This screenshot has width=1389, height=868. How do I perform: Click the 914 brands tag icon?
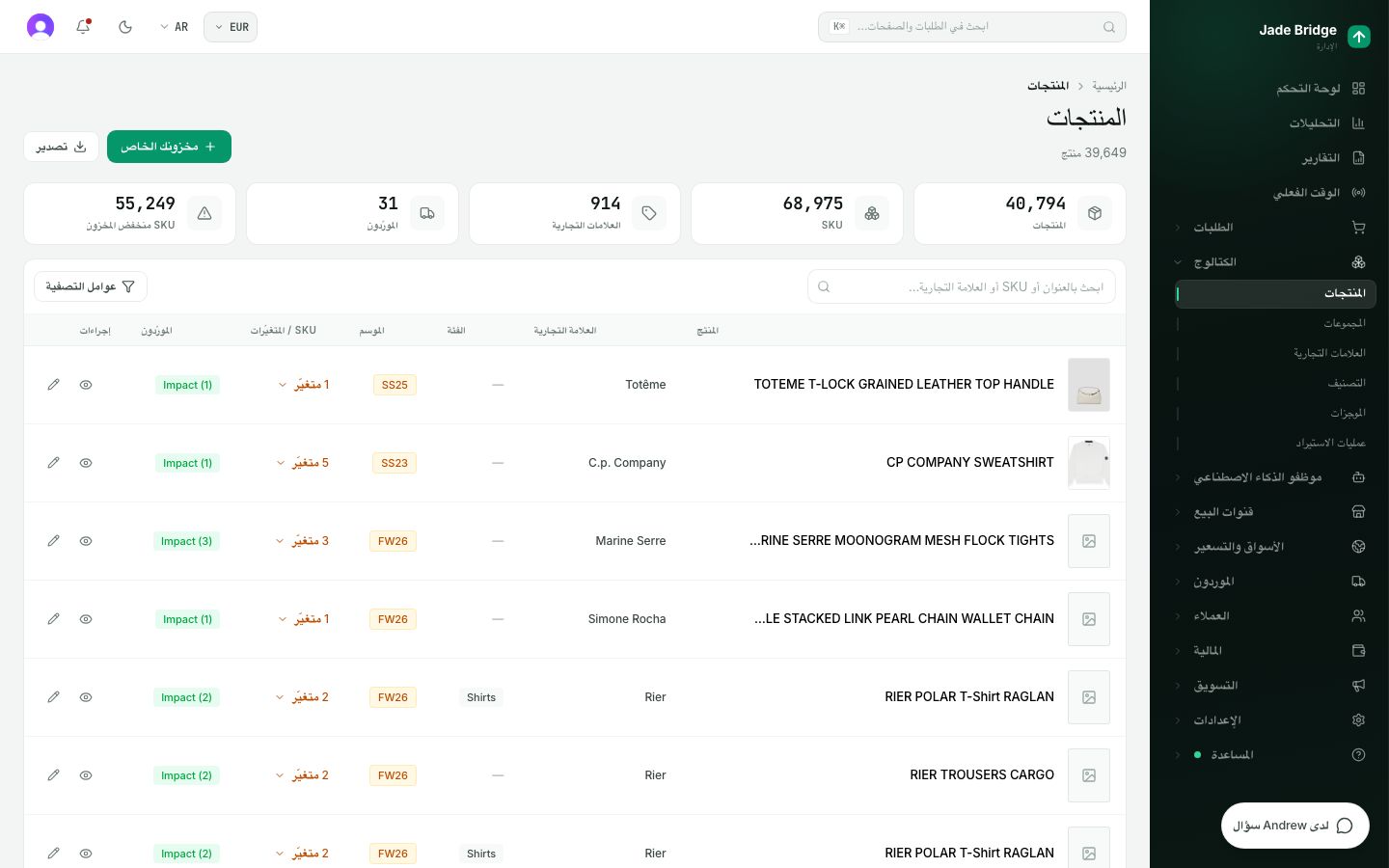(649, 213)
